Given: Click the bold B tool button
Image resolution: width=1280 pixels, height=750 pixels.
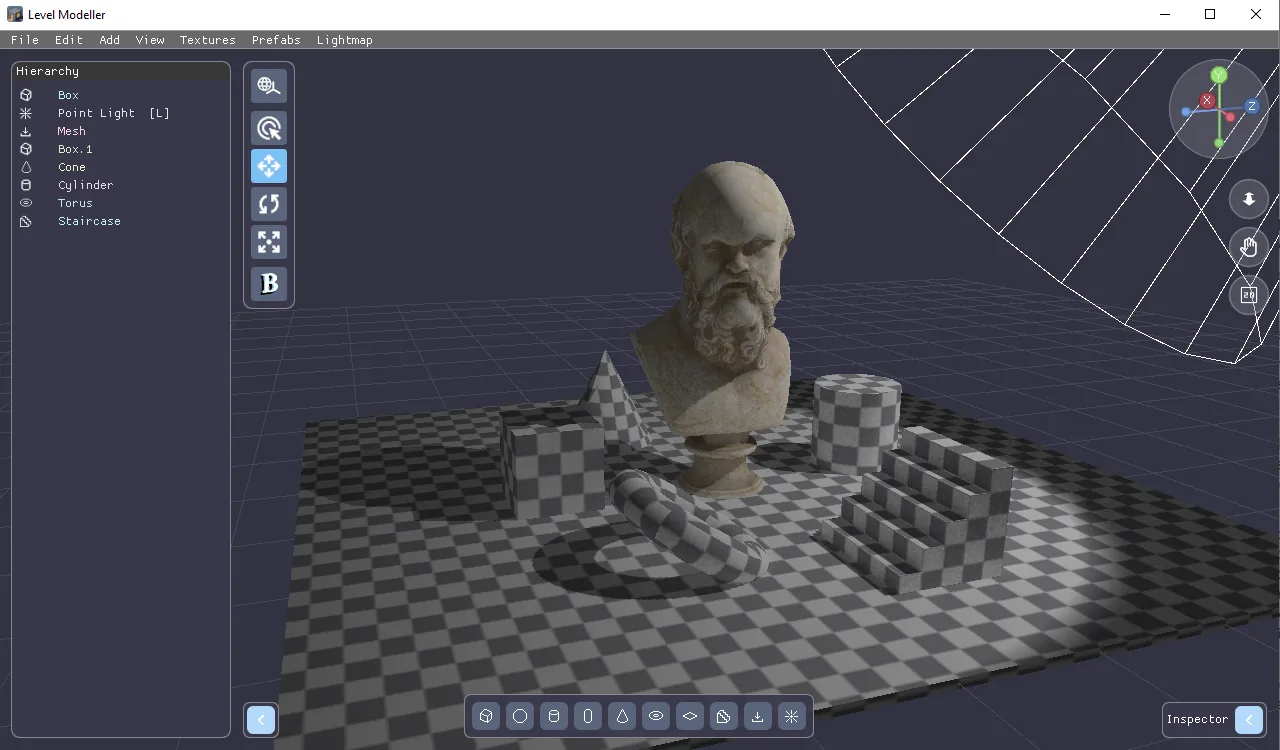Looking at the screenshot, I should [269, 284].
